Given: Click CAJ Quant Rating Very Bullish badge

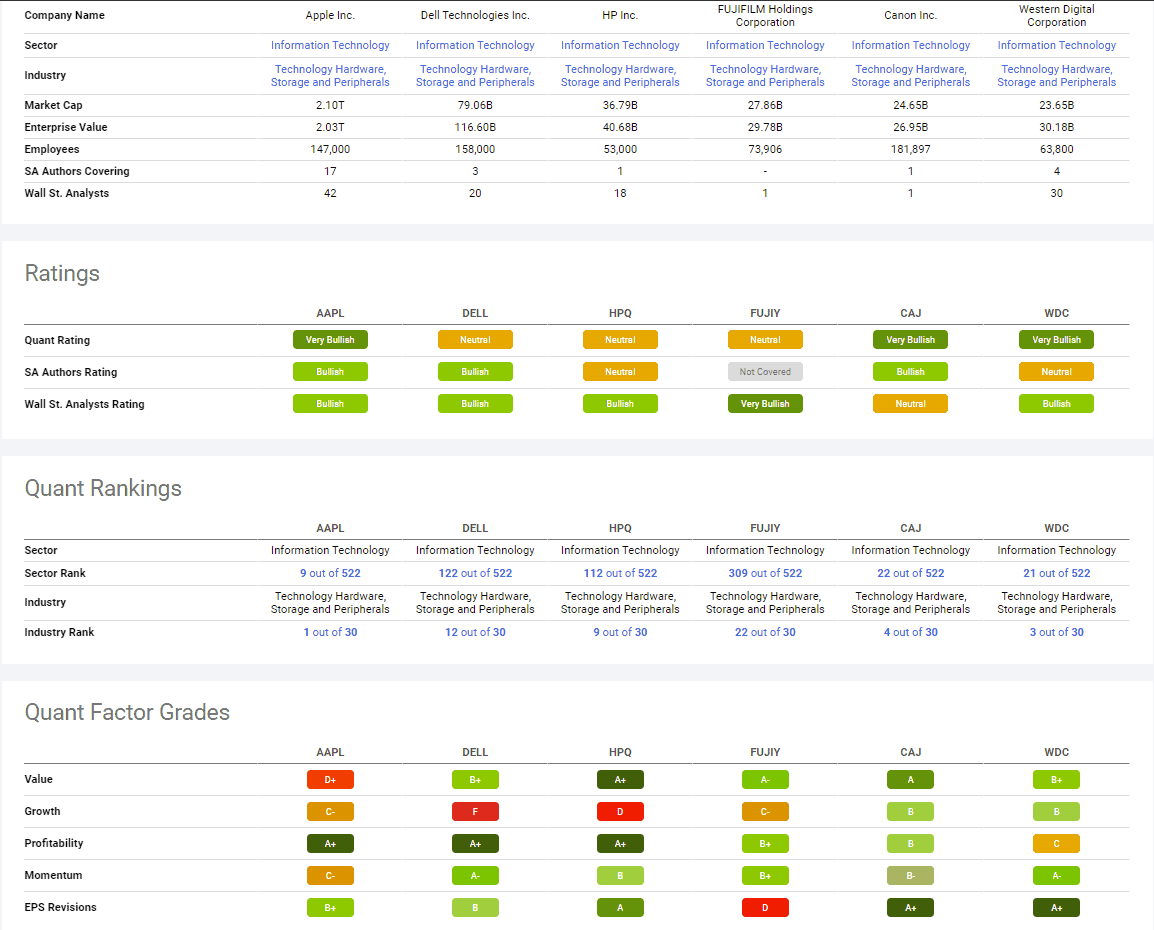Looking at the screenshot, I should tap(910, 340).
